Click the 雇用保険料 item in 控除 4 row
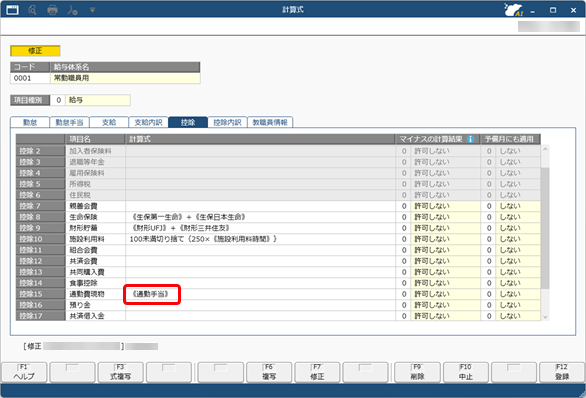This screenshot has width=586, height=398. pos(95,173)
